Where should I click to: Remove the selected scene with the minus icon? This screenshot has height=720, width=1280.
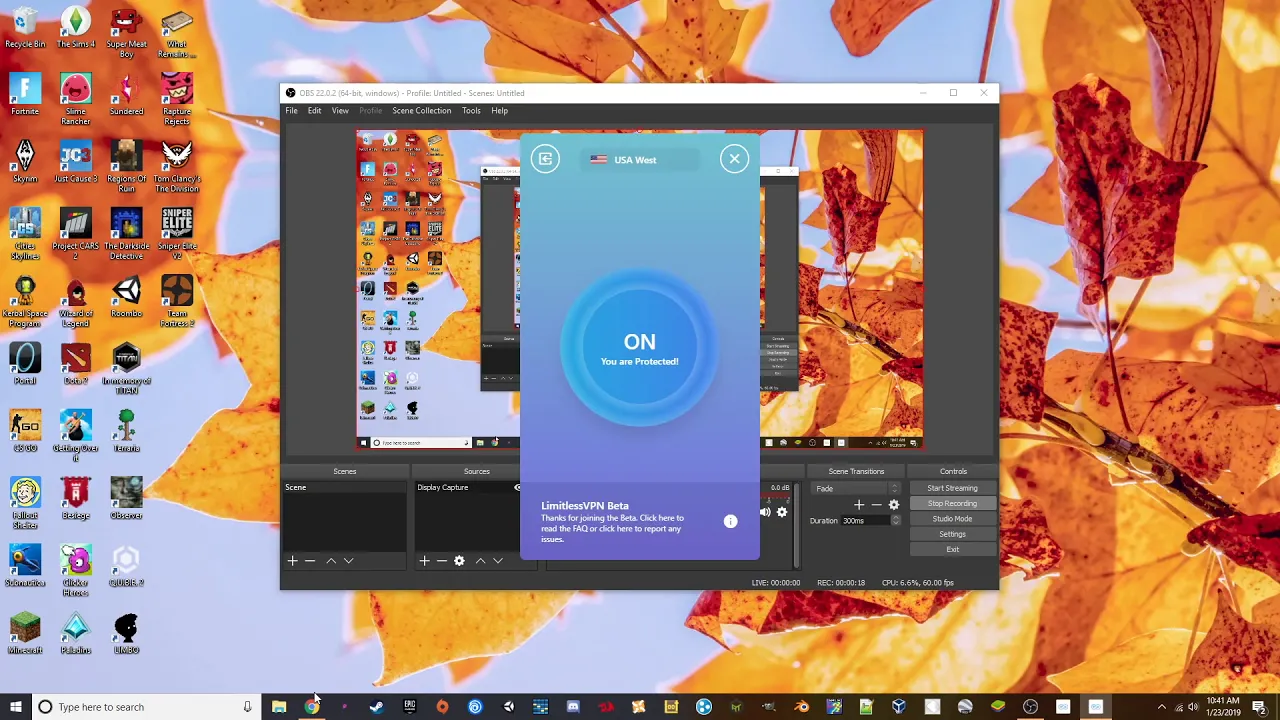click(x=310, y=561)
